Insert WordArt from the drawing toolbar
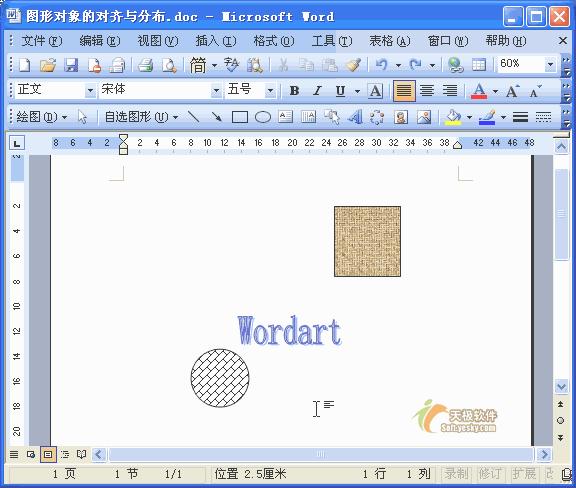Image resolution: width=576 pixels, height=488 pixels. [x=355, y=117]
